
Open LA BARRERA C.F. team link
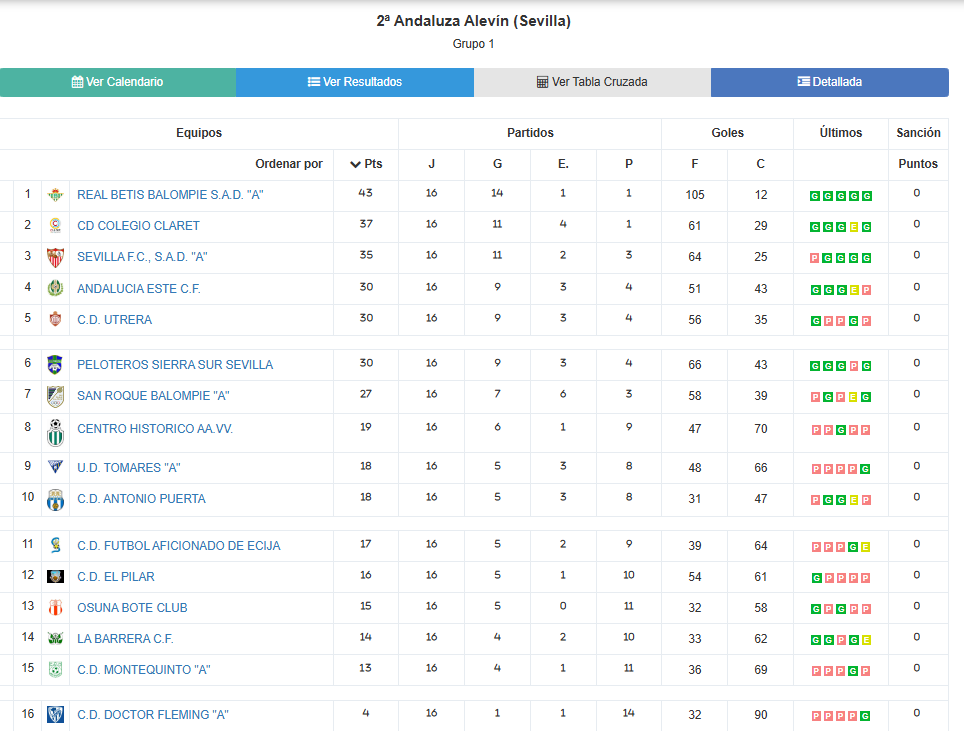(125, 639)
